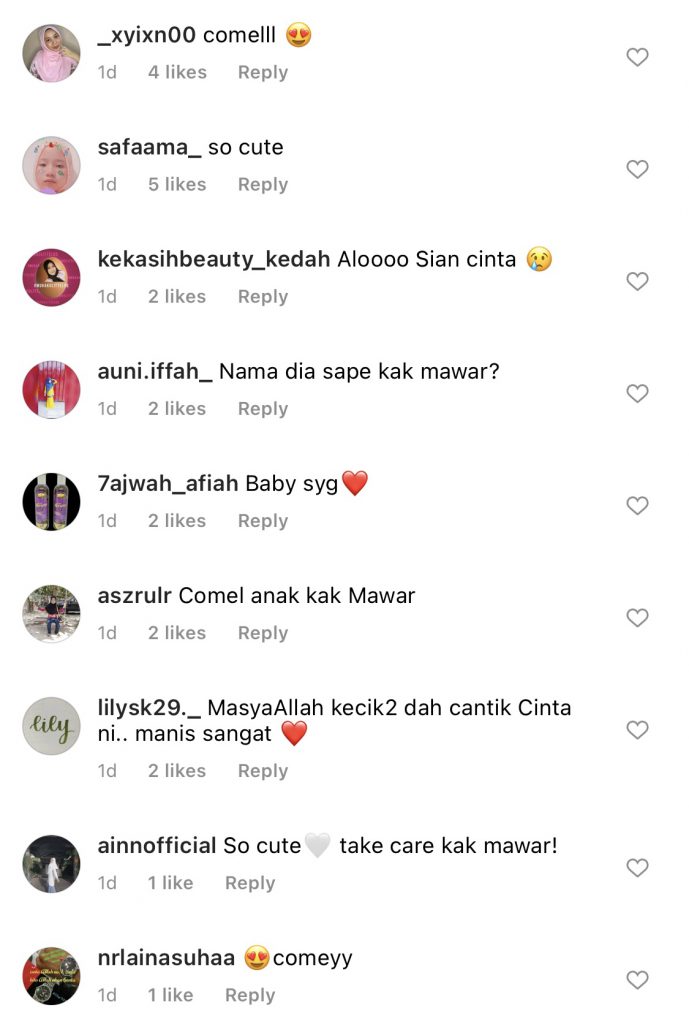
Task: Open _xyixn00's profile picture avatar
Action: pos(52,54)
